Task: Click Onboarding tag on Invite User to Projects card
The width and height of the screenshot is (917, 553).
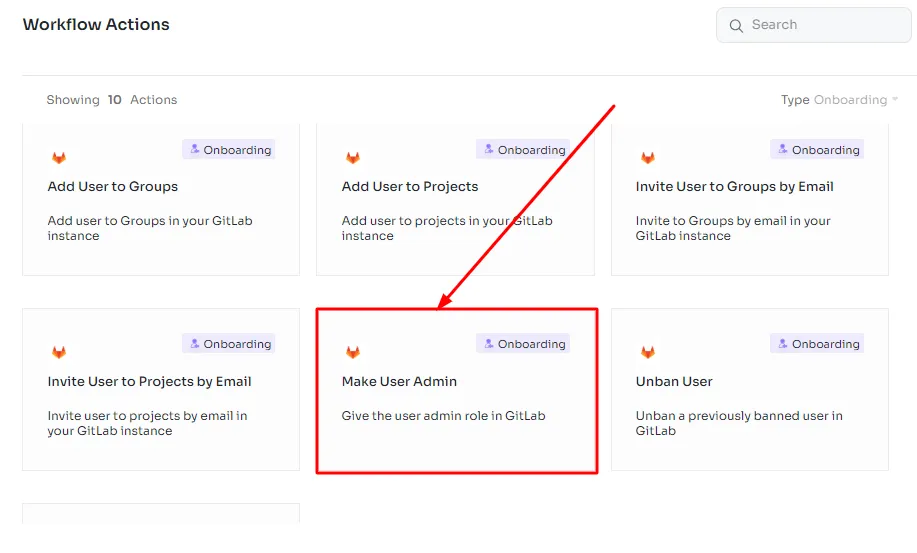Action: click(229, 344)
